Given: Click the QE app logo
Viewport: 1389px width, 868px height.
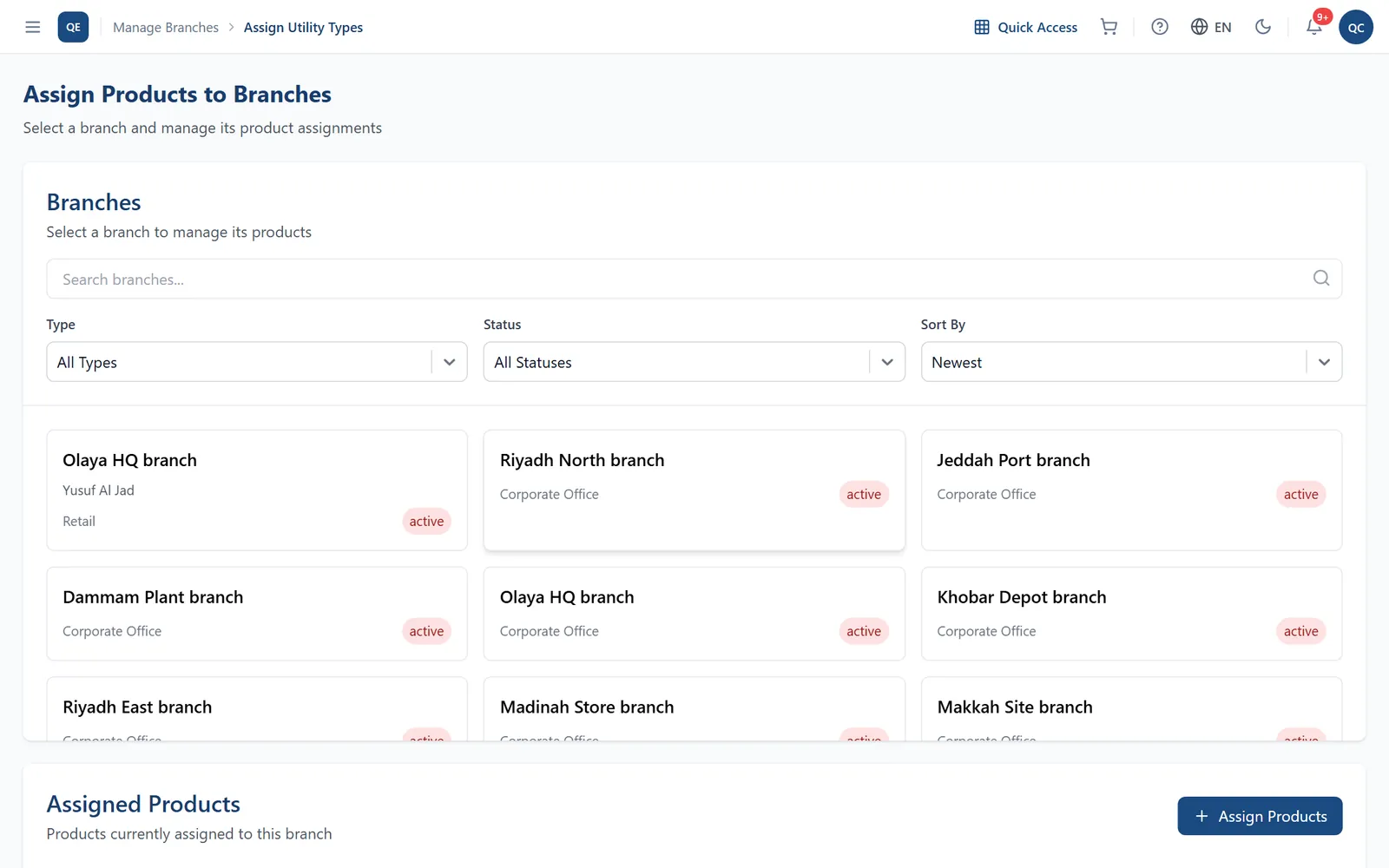Looking at the screenshot, I should [x=73, y=27].
